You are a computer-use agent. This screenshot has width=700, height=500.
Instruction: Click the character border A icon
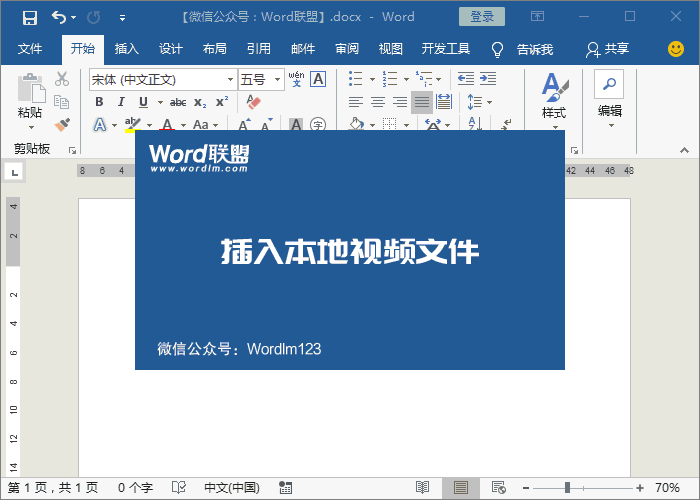318,79
